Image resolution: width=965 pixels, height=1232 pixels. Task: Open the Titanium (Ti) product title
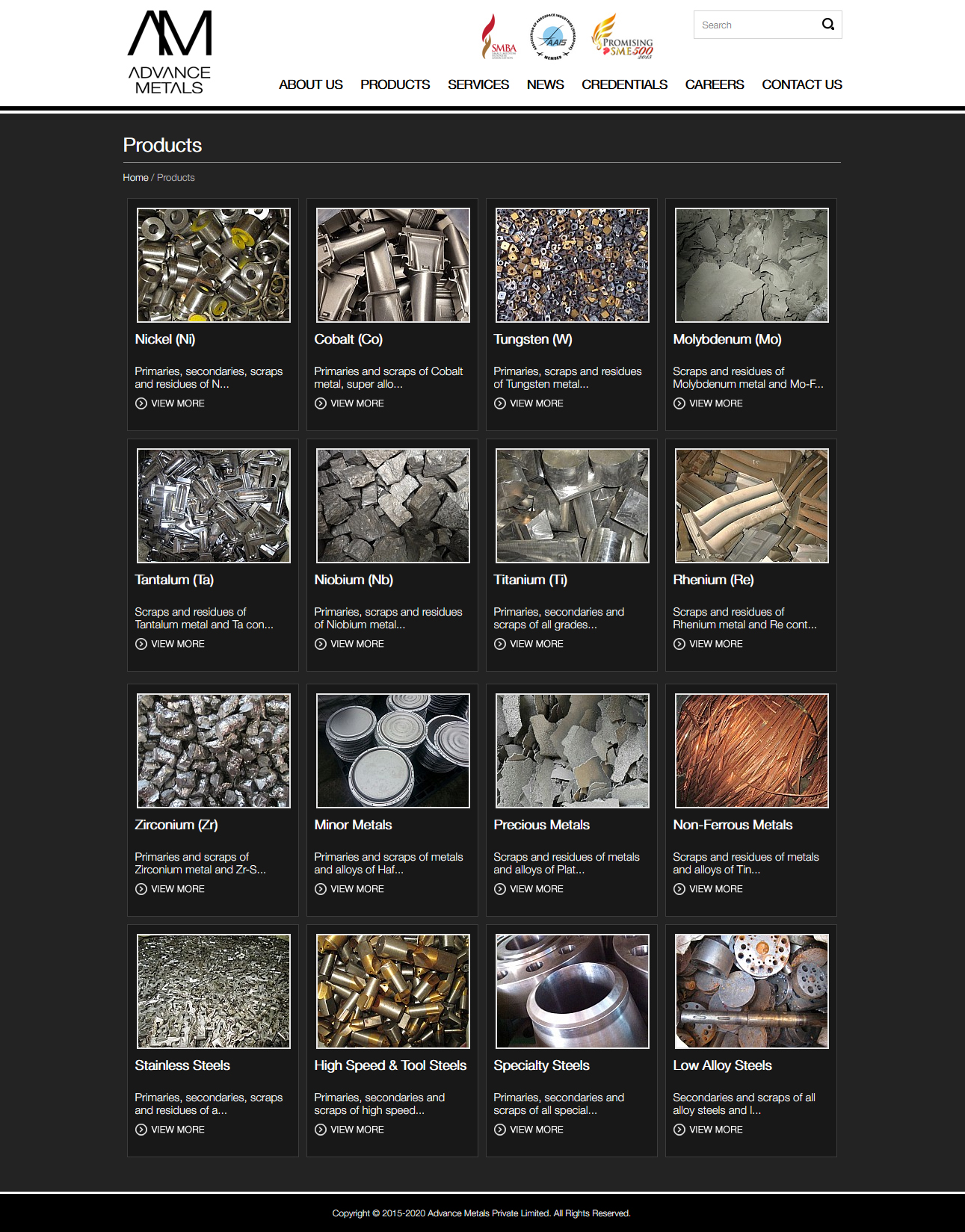pos(530,580)
